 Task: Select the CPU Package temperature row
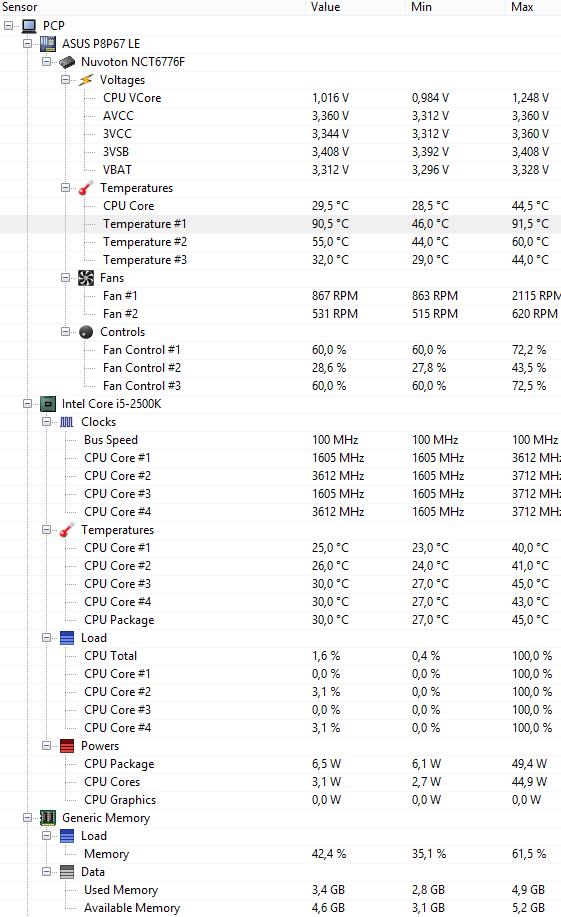[x=280, y=620]
